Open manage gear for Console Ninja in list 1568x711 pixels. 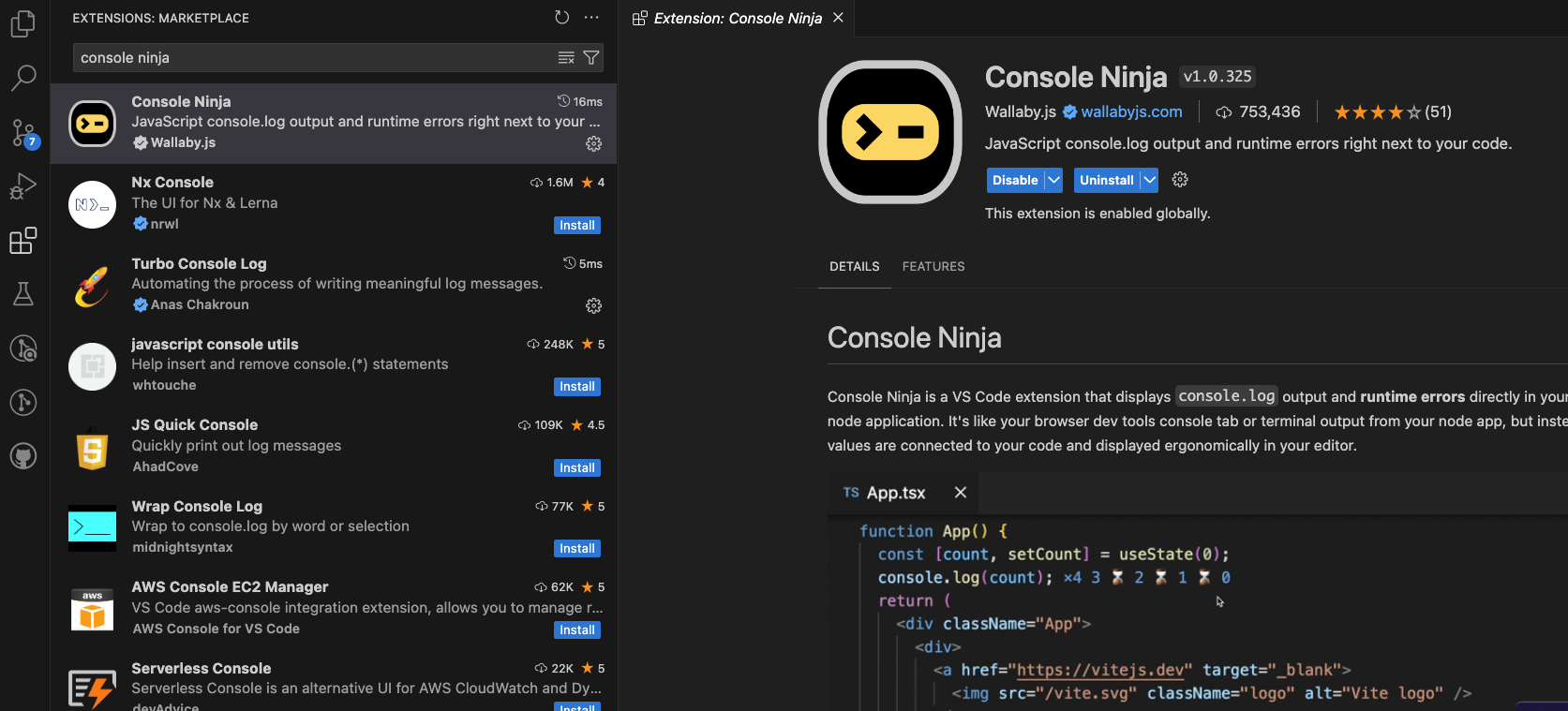coord(593,143)
